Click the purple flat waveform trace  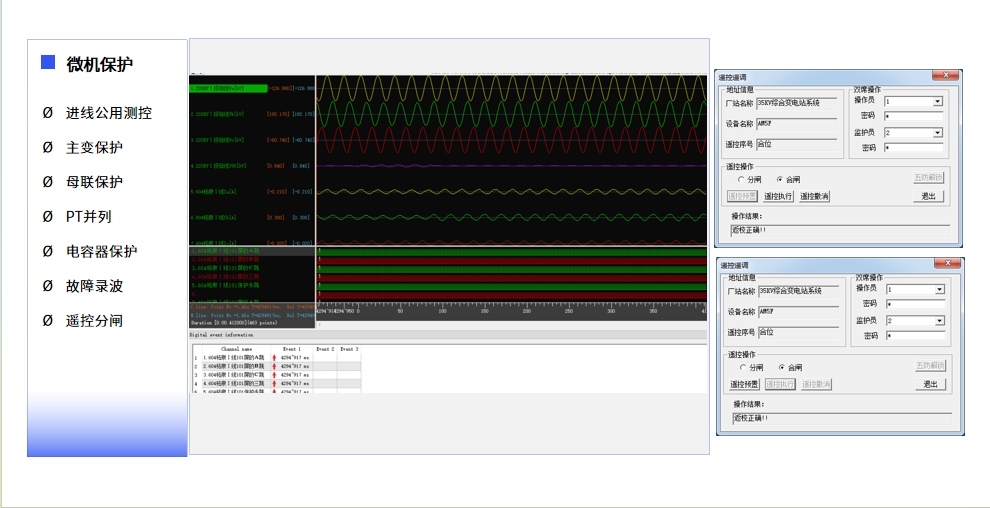coord(511,166)
